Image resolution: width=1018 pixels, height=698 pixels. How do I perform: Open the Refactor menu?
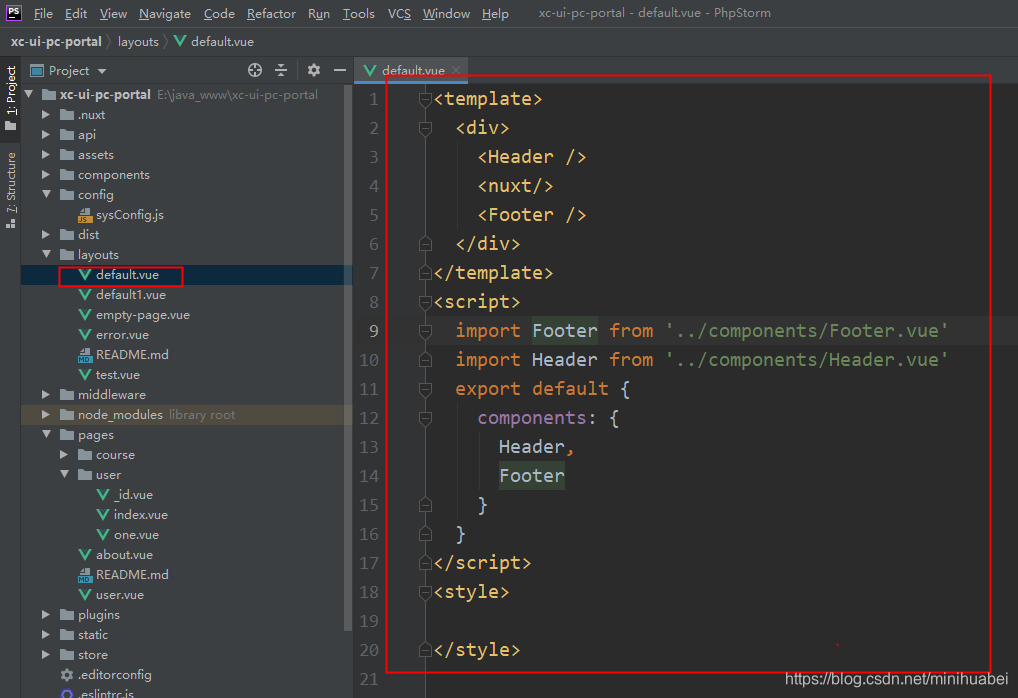(x=271, y=14)
